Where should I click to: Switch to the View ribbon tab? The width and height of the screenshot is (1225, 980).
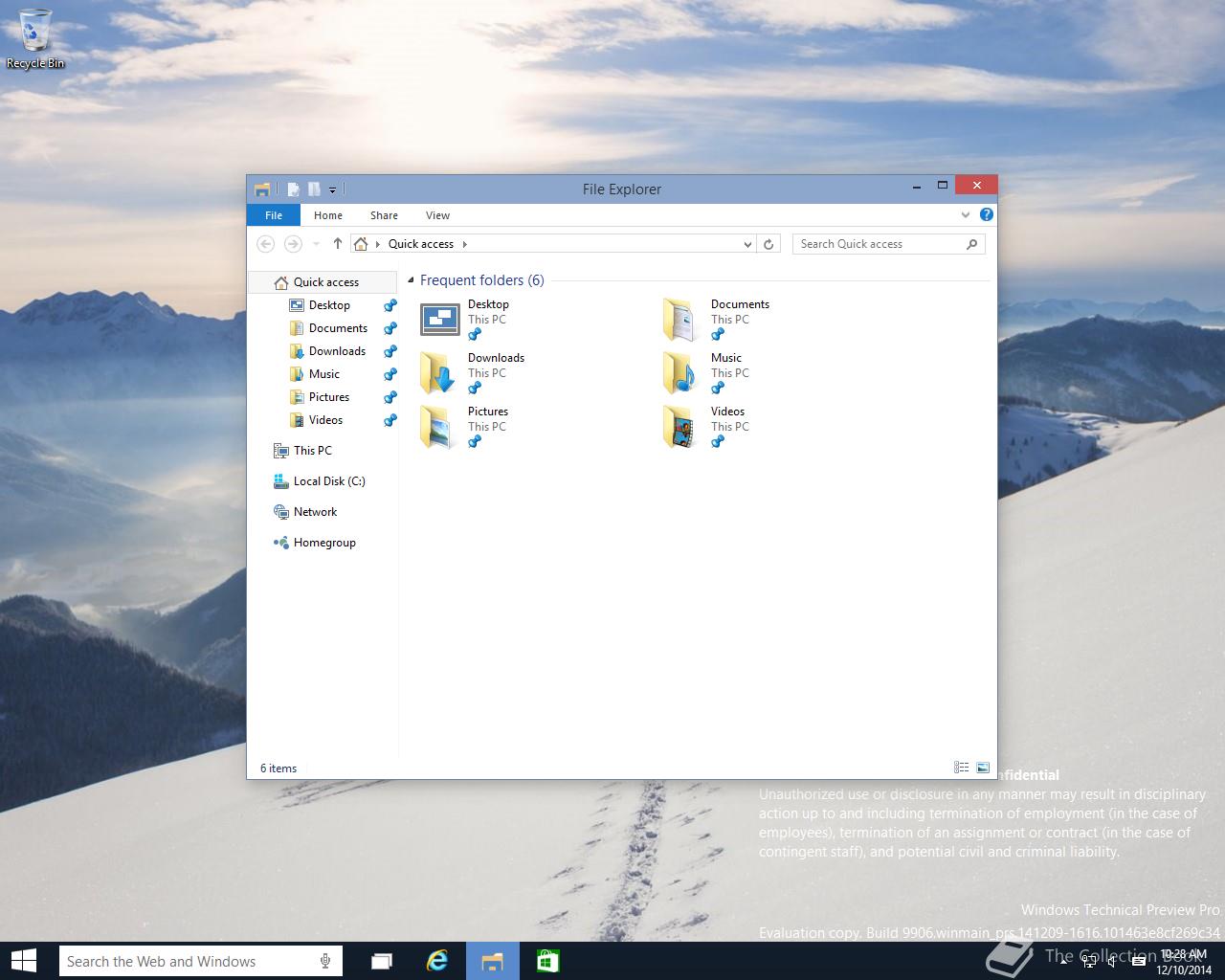(437, 215)
